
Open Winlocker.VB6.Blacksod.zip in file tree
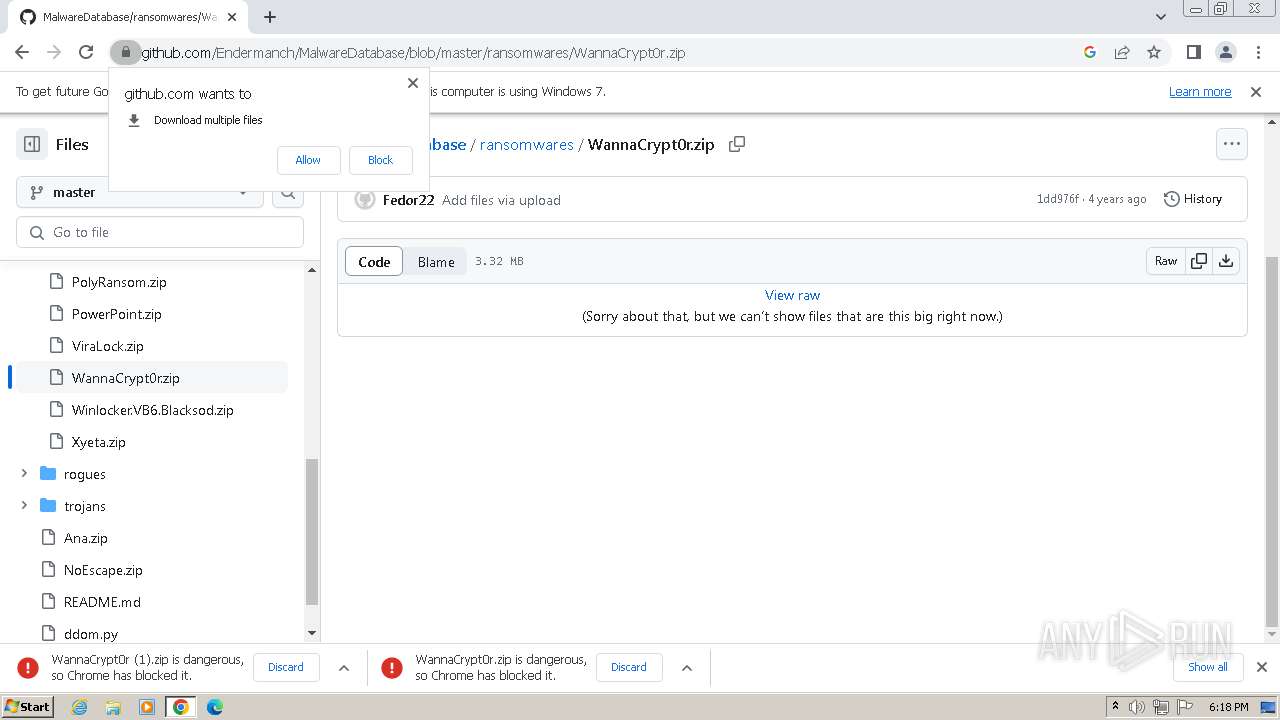click(152, 410)
